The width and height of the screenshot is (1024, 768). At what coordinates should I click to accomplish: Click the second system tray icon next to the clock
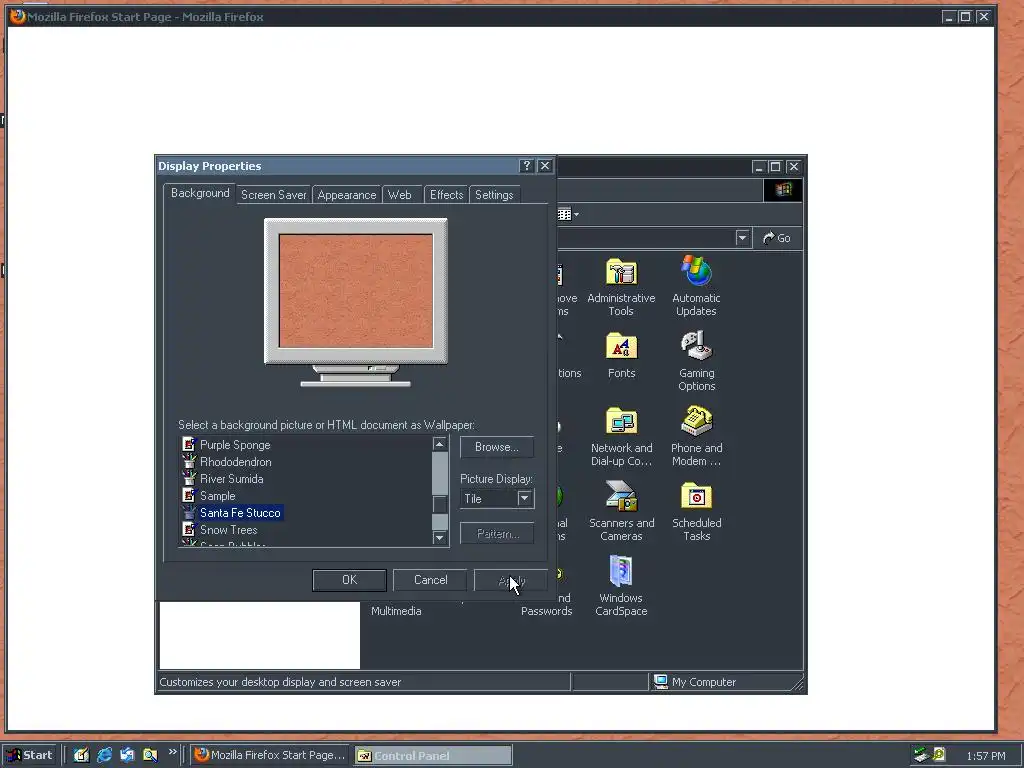939,755
